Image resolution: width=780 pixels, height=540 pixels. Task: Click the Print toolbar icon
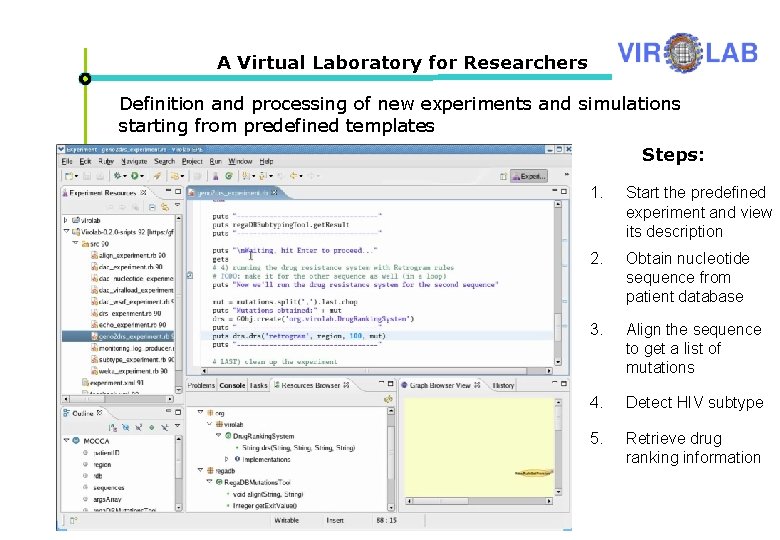pos(100,176)
